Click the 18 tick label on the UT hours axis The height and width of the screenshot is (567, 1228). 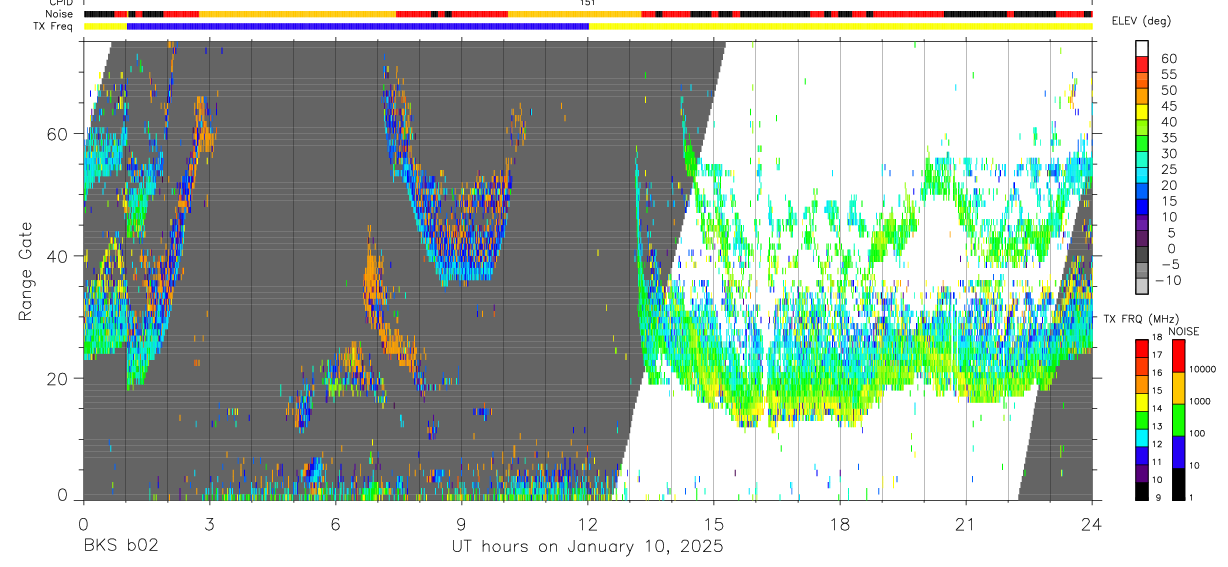[x=840, y=523]
